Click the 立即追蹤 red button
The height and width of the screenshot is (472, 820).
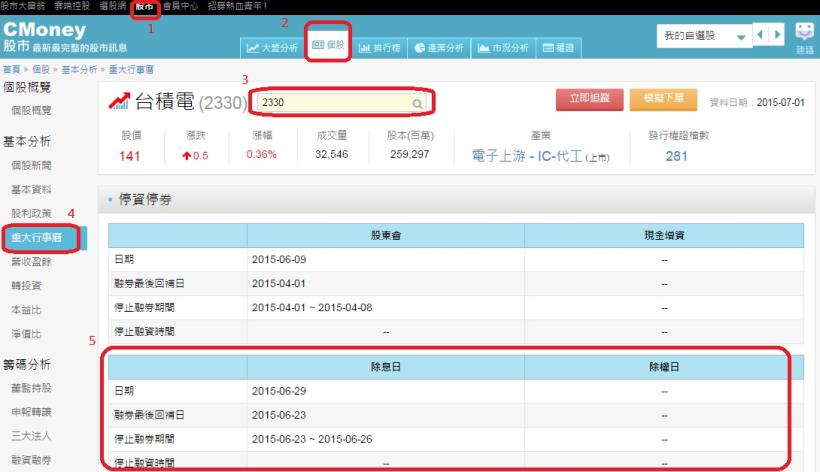click(x=589, y=99)
